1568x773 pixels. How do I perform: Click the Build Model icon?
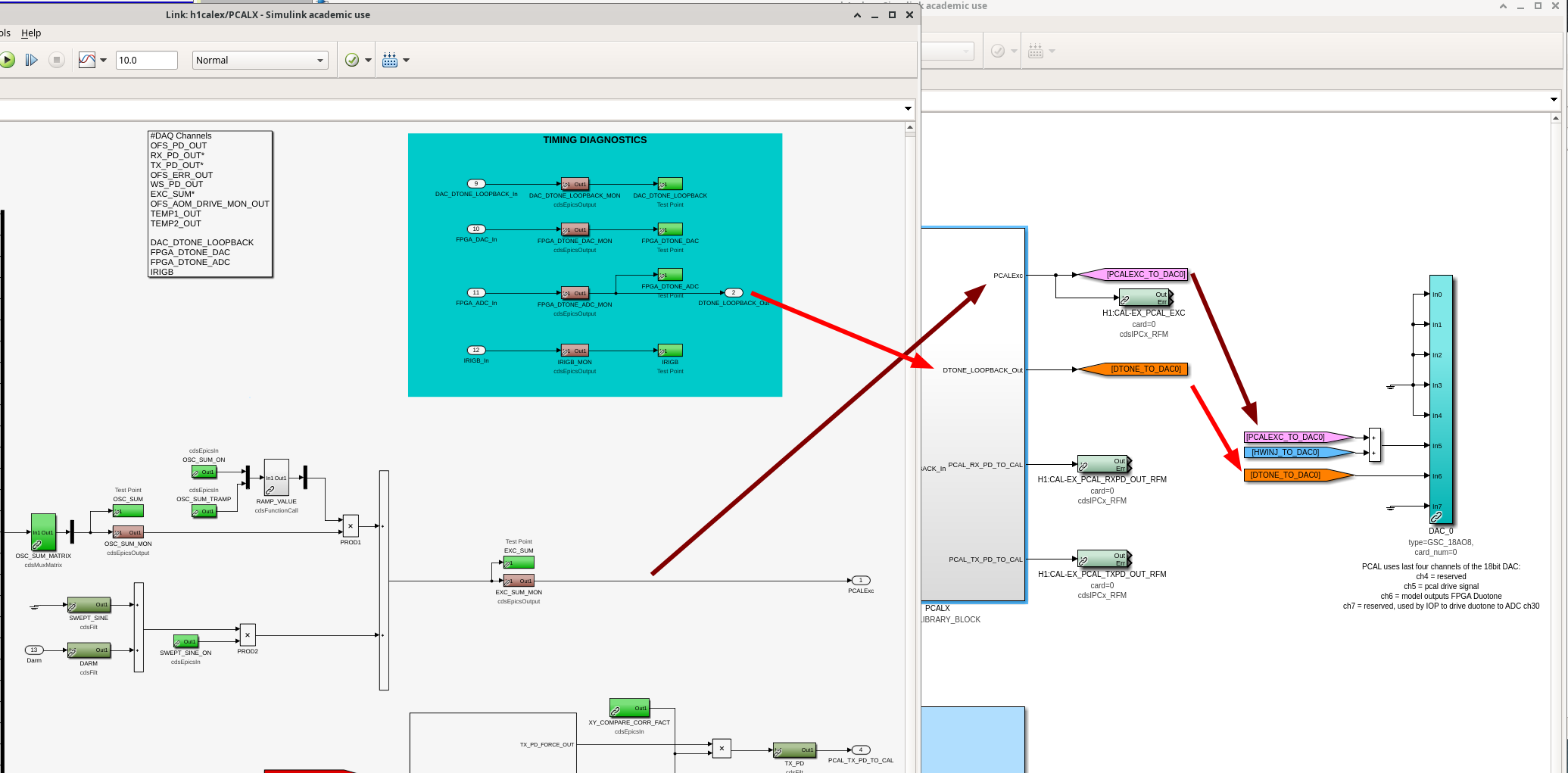[390, 60]
